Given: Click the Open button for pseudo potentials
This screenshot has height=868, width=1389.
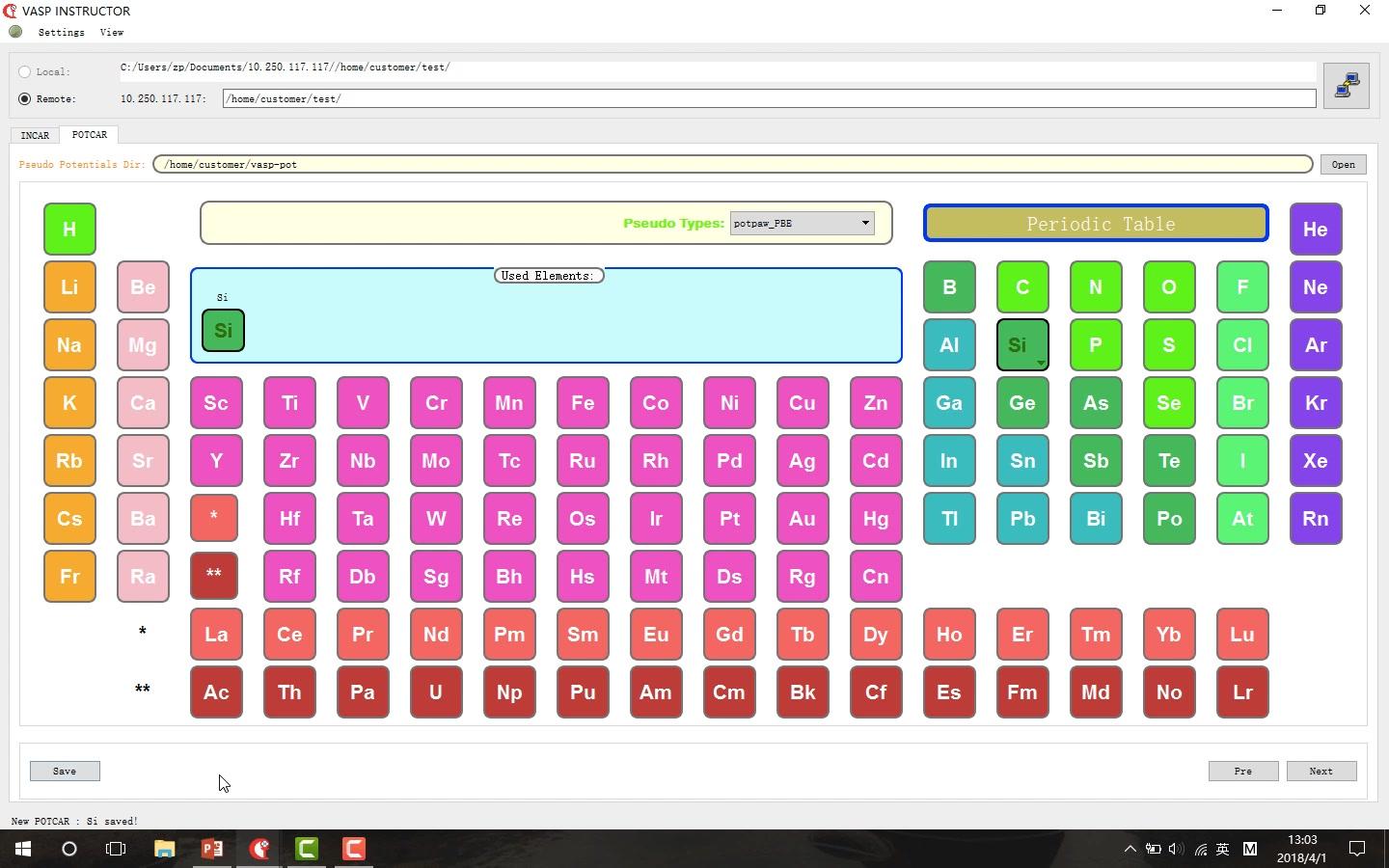Looking at the screenshot, I should pos(1343,164).
